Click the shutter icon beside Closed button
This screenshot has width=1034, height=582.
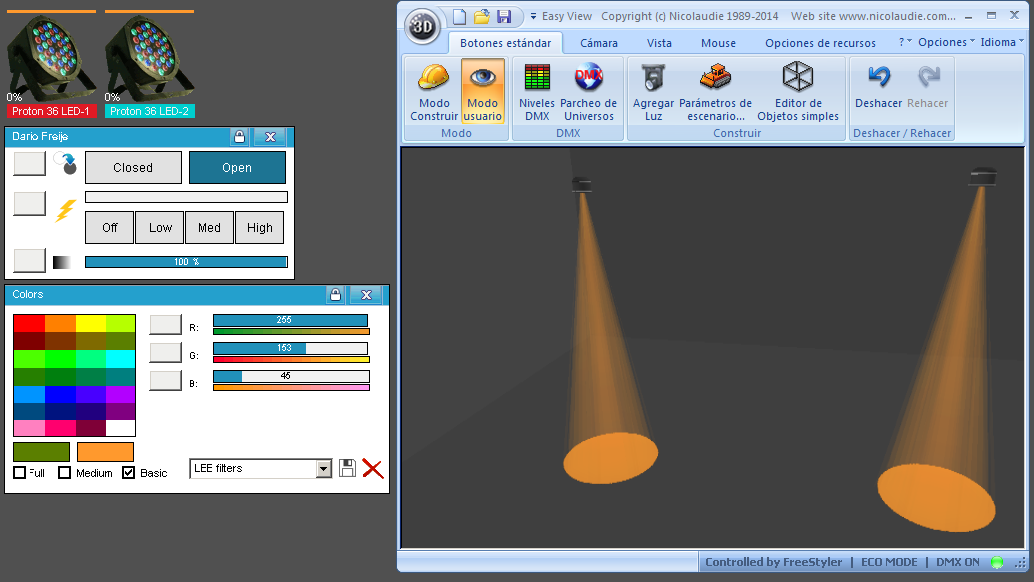tap(65, 163)
